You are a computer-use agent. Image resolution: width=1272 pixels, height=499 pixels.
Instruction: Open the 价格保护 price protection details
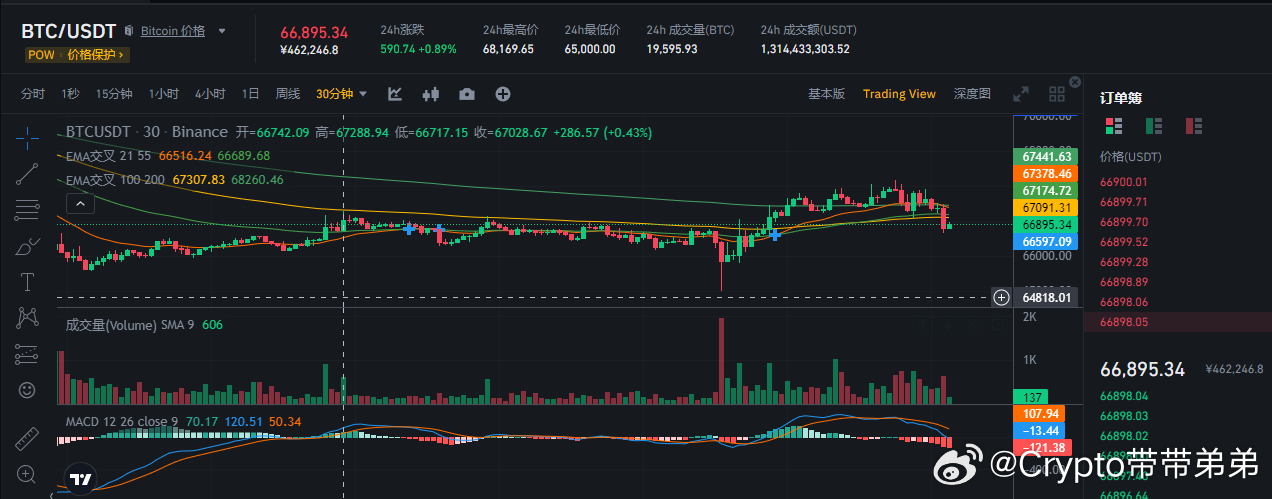point(96,55)
